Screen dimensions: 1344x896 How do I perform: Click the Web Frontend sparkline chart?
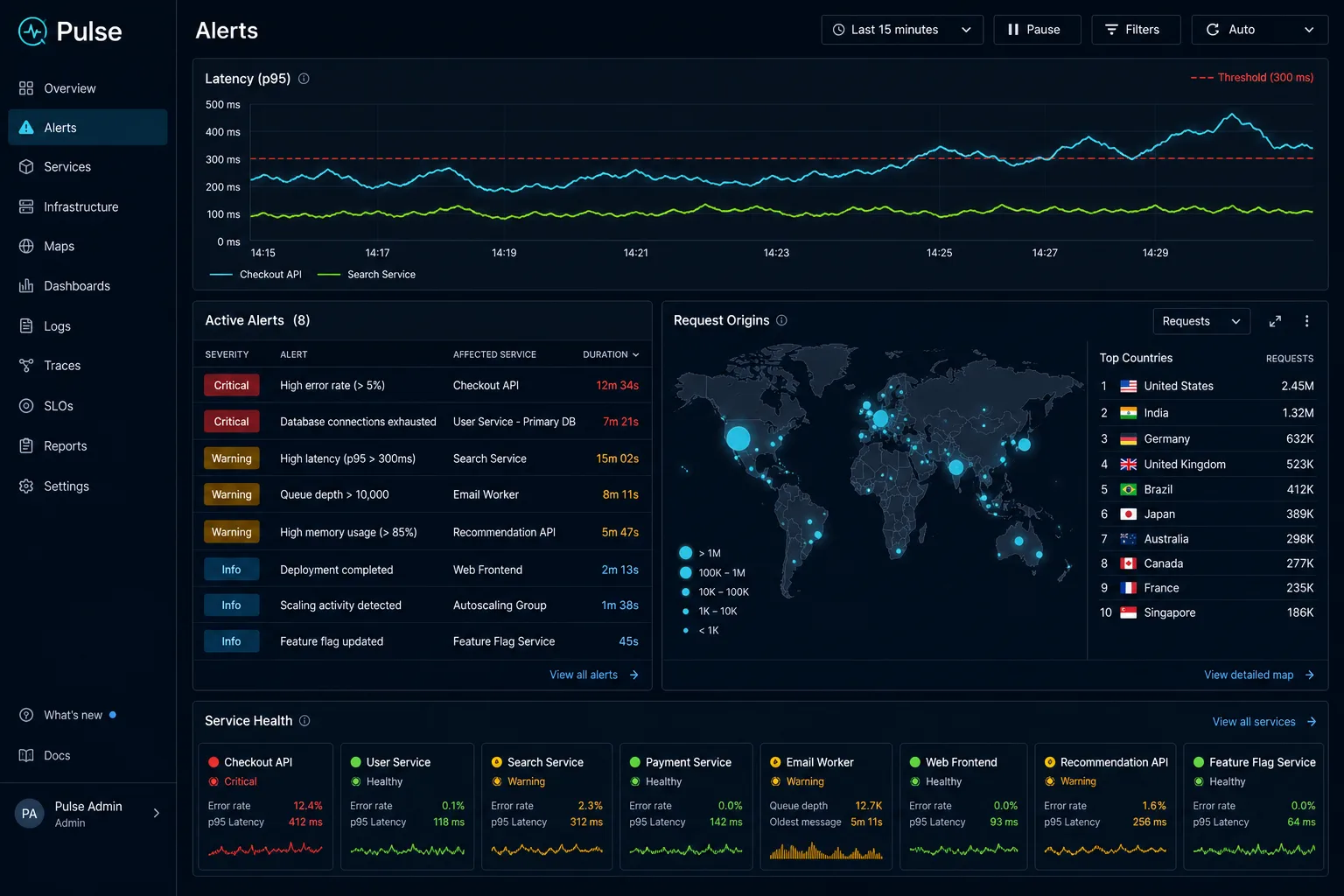[963, 850]
